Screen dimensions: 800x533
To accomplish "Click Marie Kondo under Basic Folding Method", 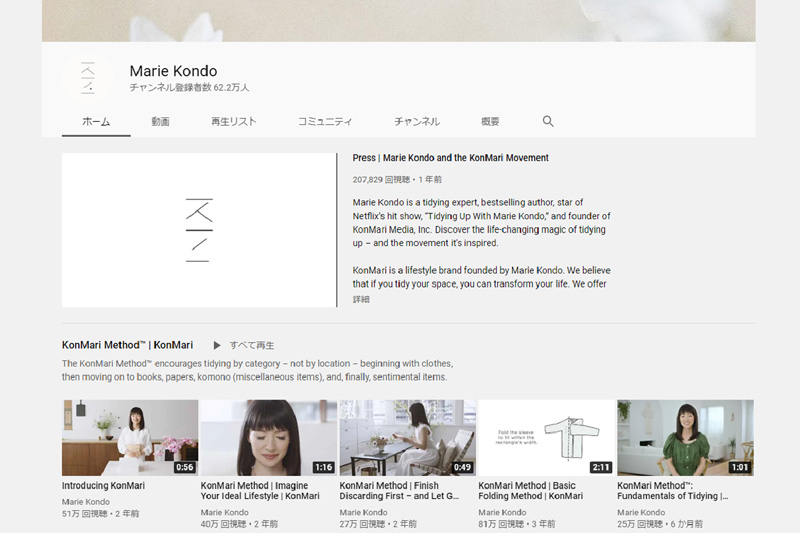I will [x=502, y=512].
